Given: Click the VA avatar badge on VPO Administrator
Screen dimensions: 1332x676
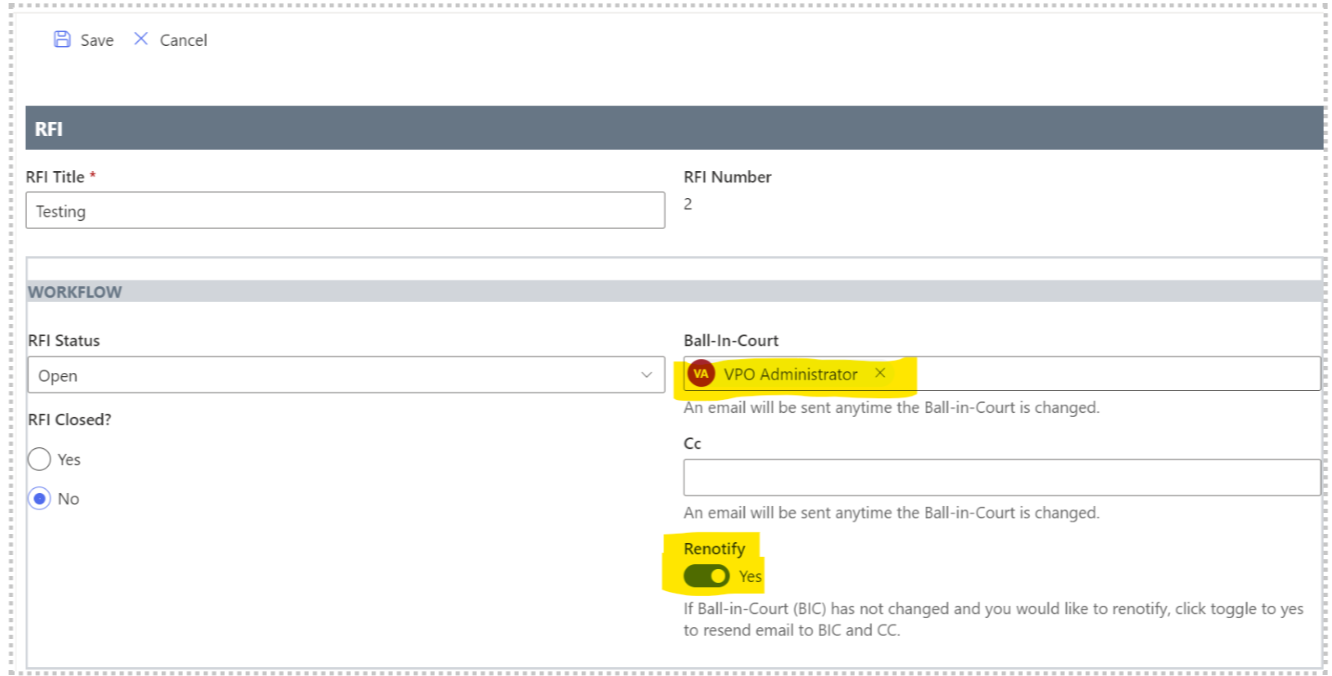Looking at the screenshot, I should coord(699,373).
